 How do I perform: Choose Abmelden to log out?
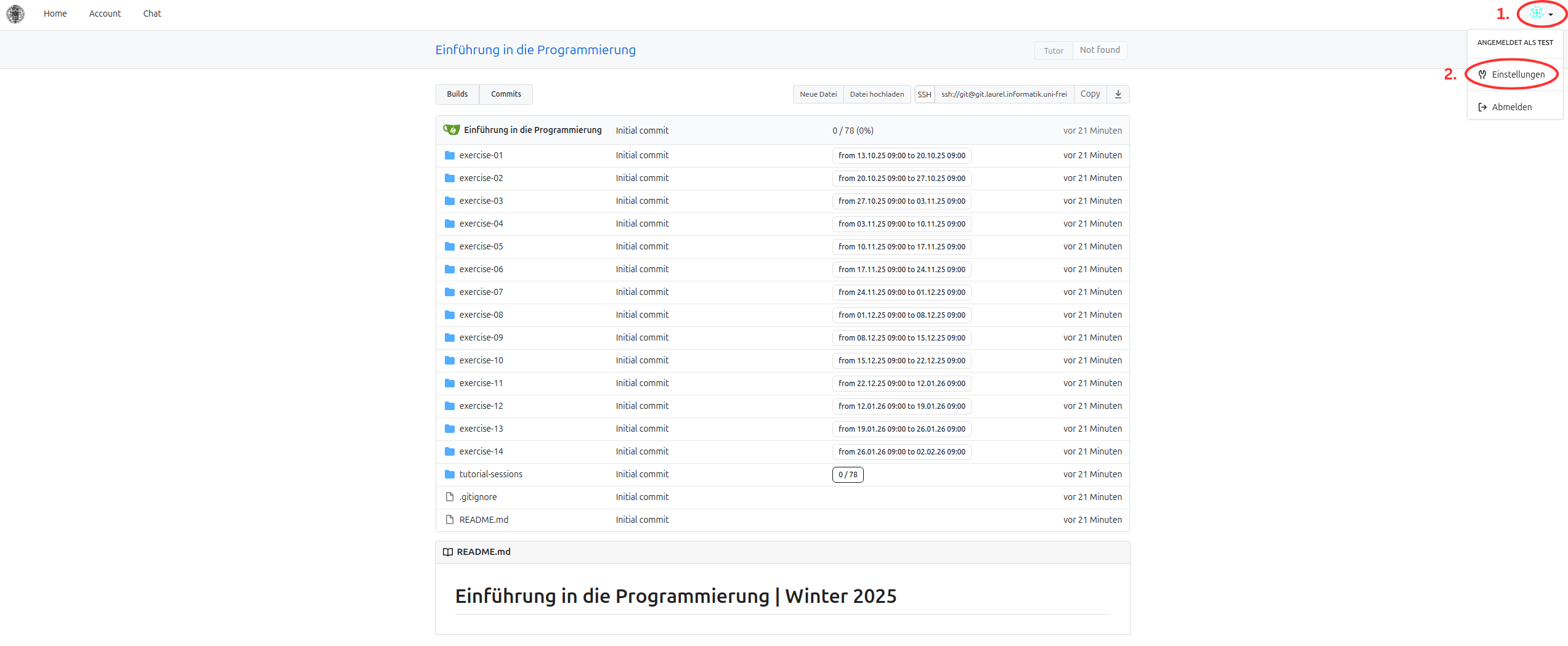click(x=1511, y=107)
